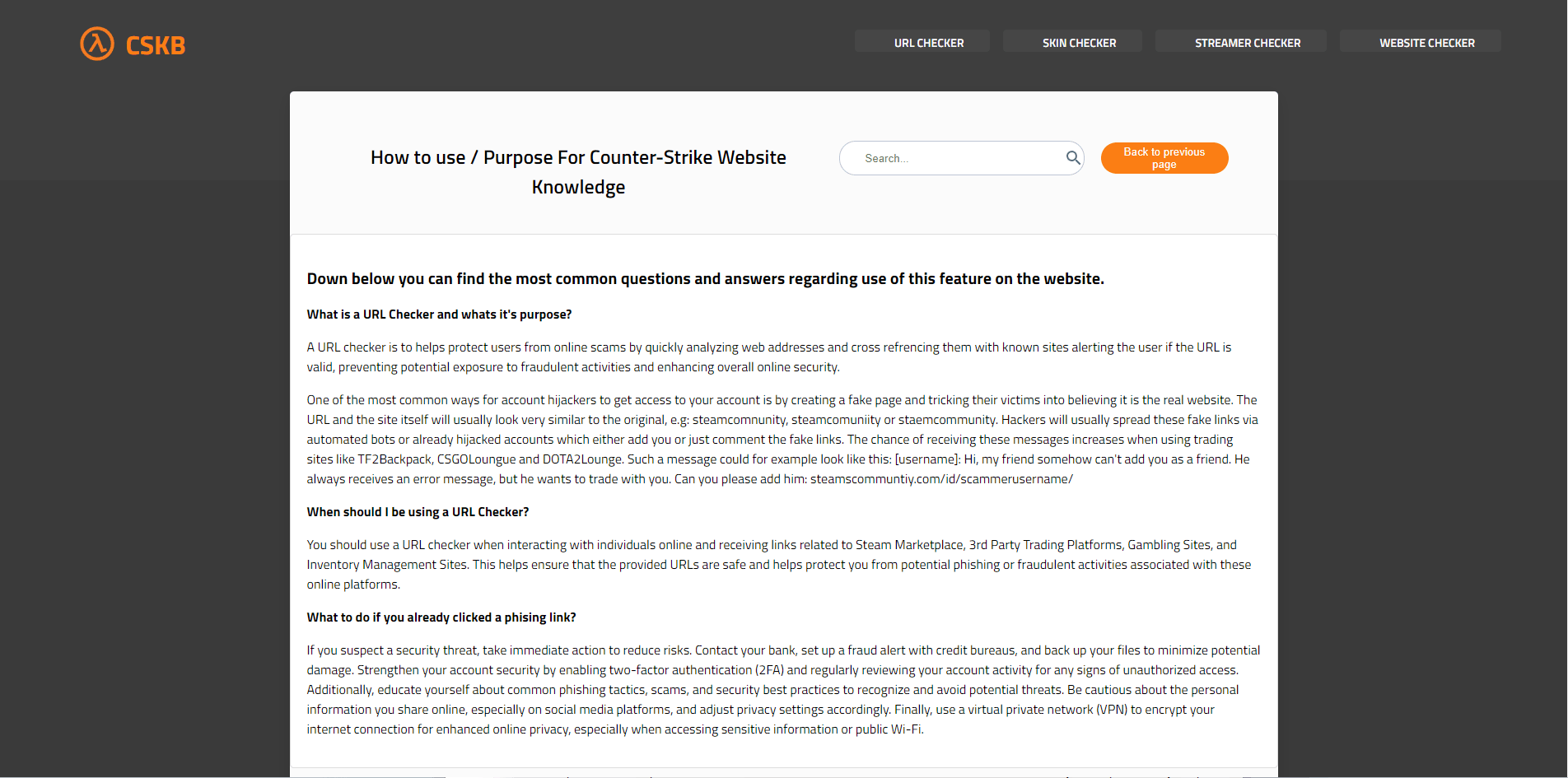
Task: Click the 'two-factor authentication (2FA)' text
Action: point(696,670)
